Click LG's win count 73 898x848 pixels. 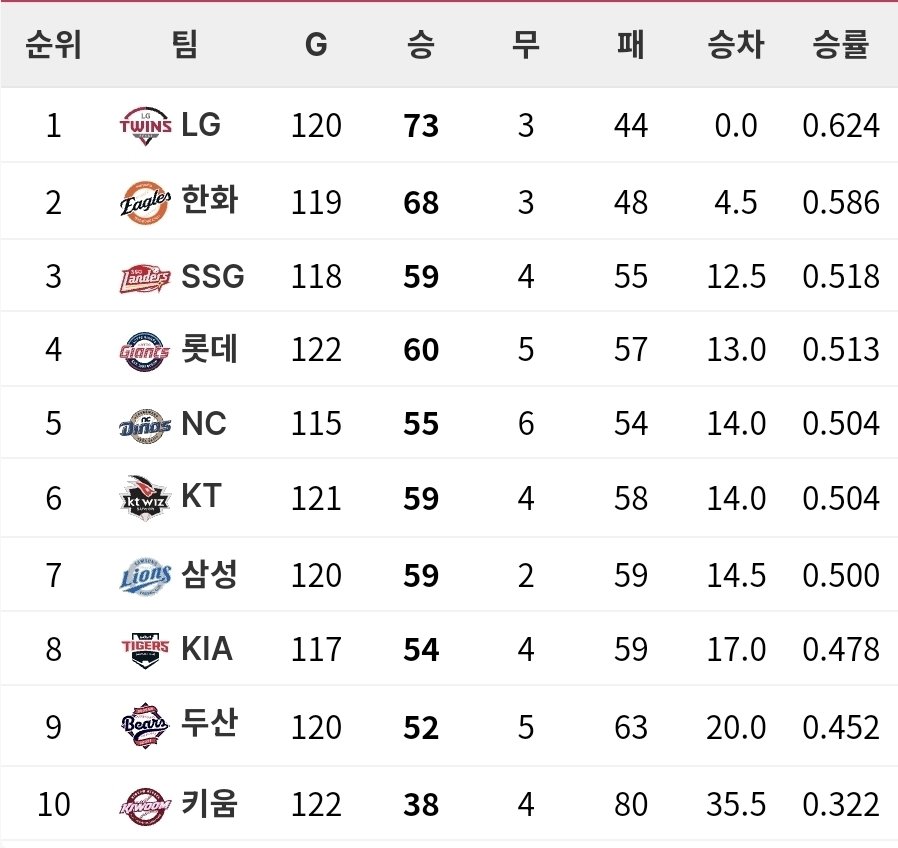click(x=421, y=126)
